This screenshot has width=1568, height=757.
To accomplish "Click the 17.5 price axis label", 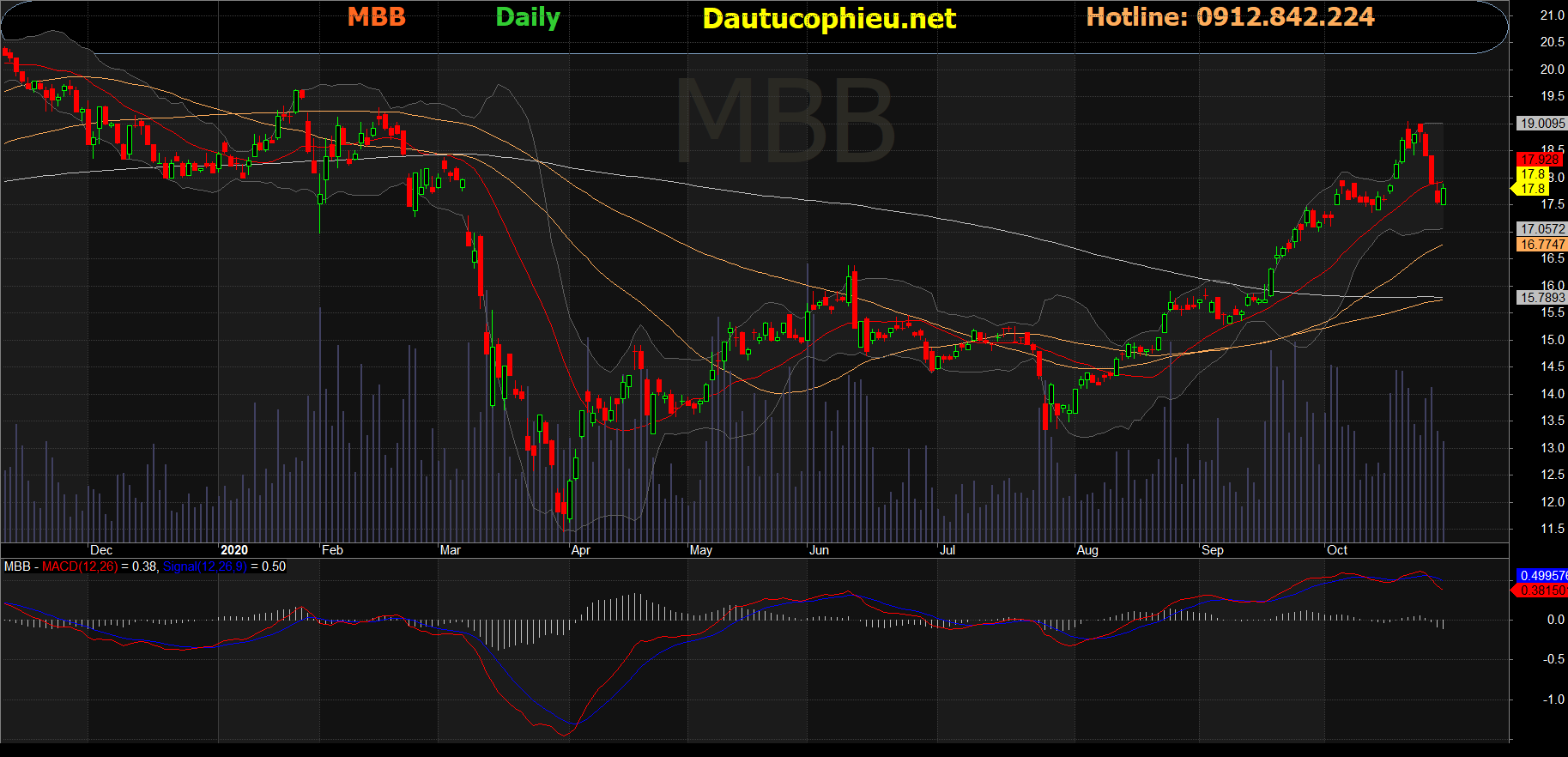I will tap(1552, 204).
